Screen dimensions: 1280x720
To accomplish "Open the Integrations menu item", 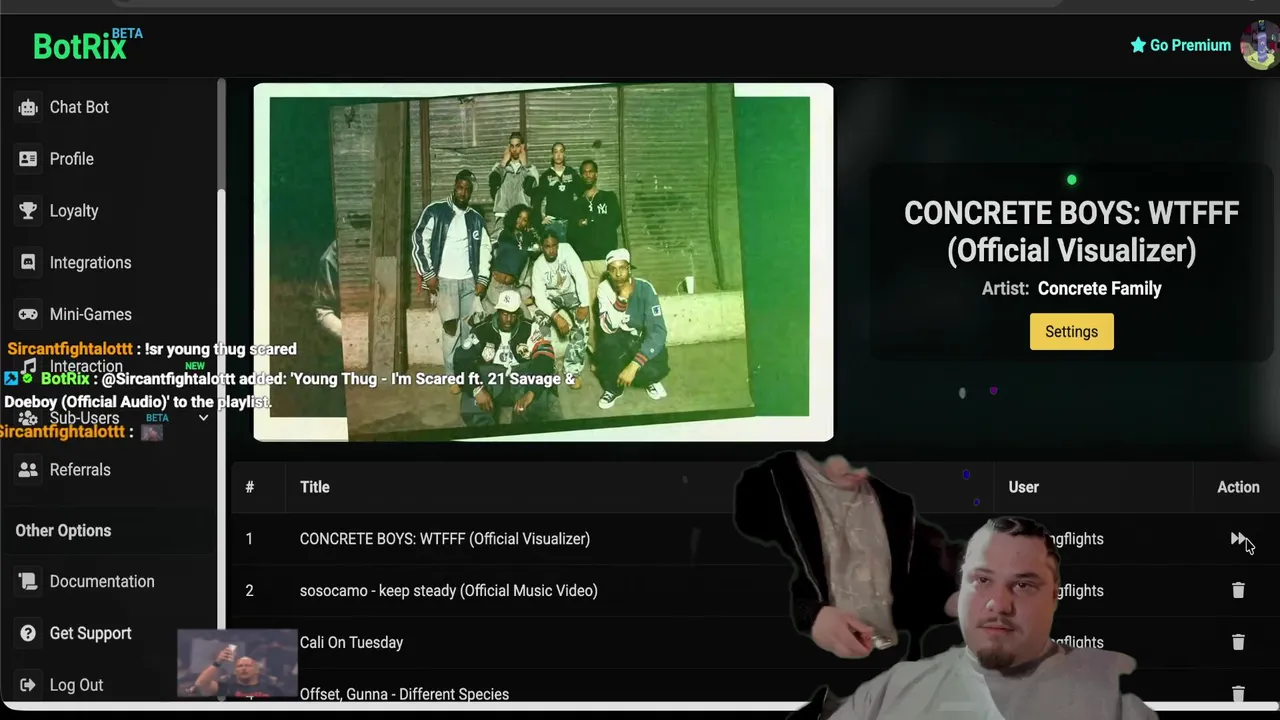I will pyautogui.click(x=91, y=262).
